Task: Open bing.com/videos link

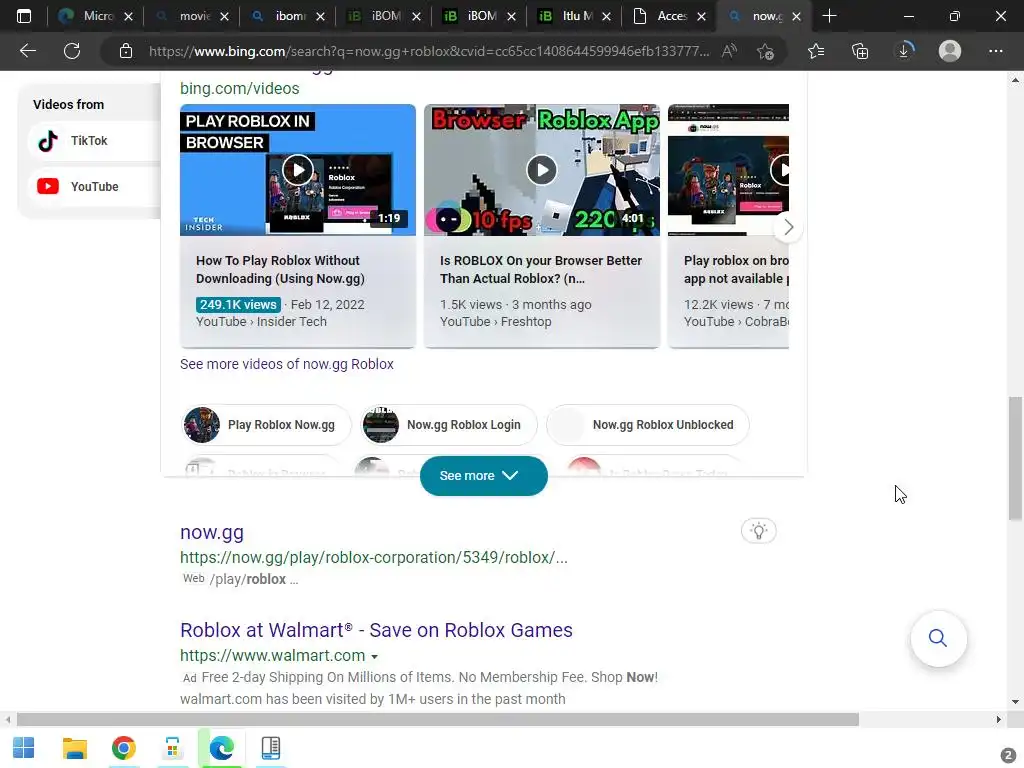Action: coord(240,89)
